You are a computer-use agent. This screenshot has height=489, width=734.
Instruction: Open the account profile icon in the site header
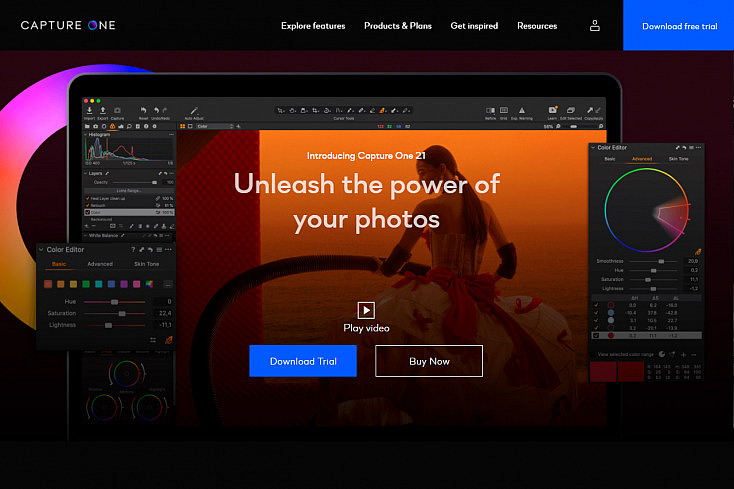point(595,25)
